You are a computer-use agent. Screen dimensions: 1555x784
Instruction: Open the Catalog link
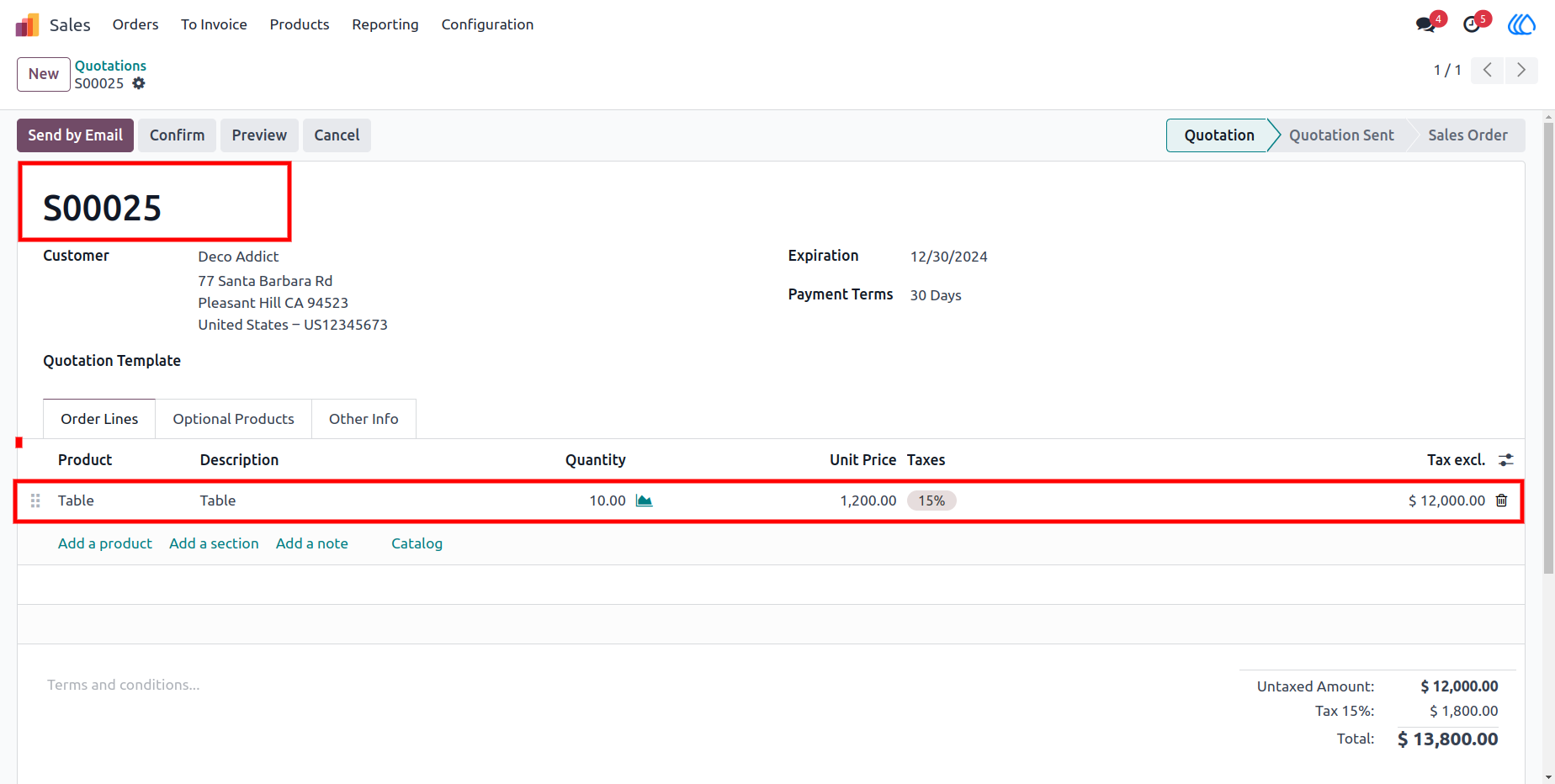417,543
